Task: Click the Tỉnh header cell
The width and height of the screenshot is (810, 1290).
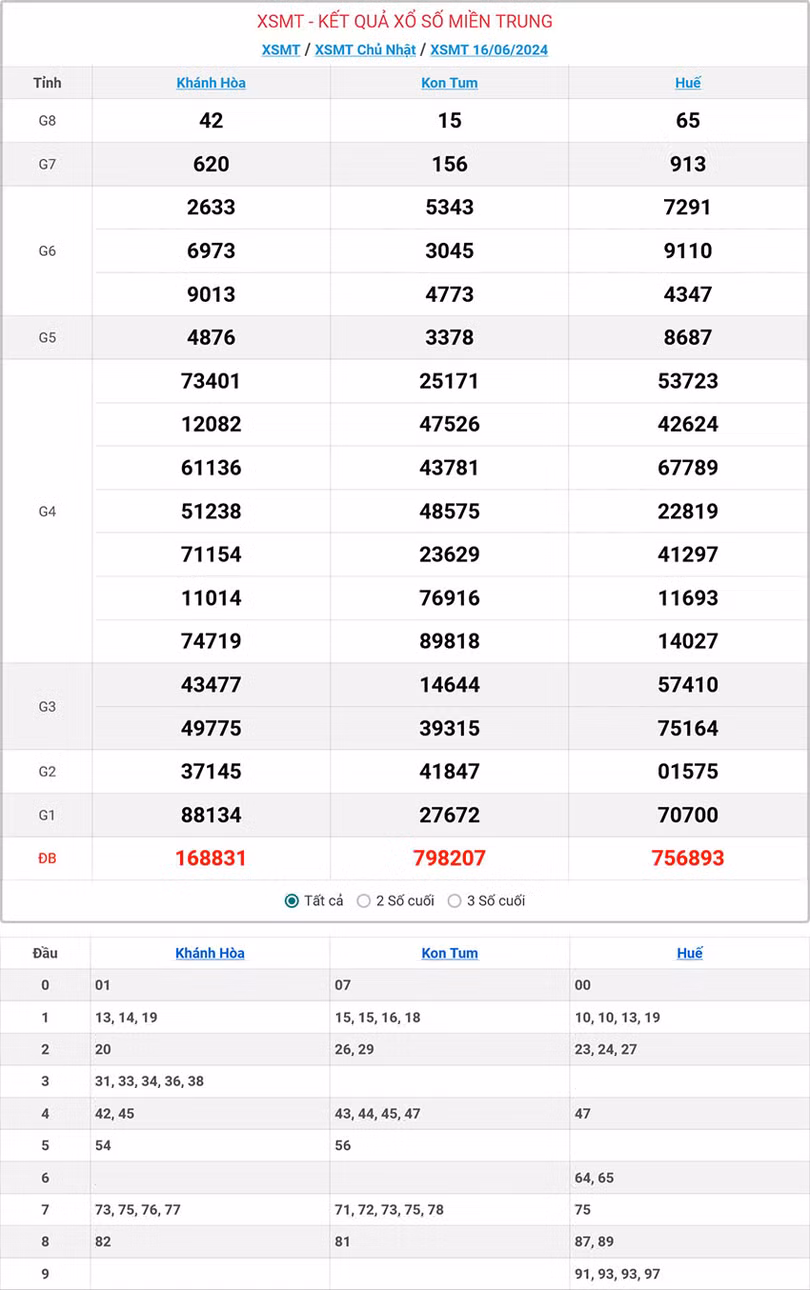Action: pyautogui.click(x=47, y=83)
